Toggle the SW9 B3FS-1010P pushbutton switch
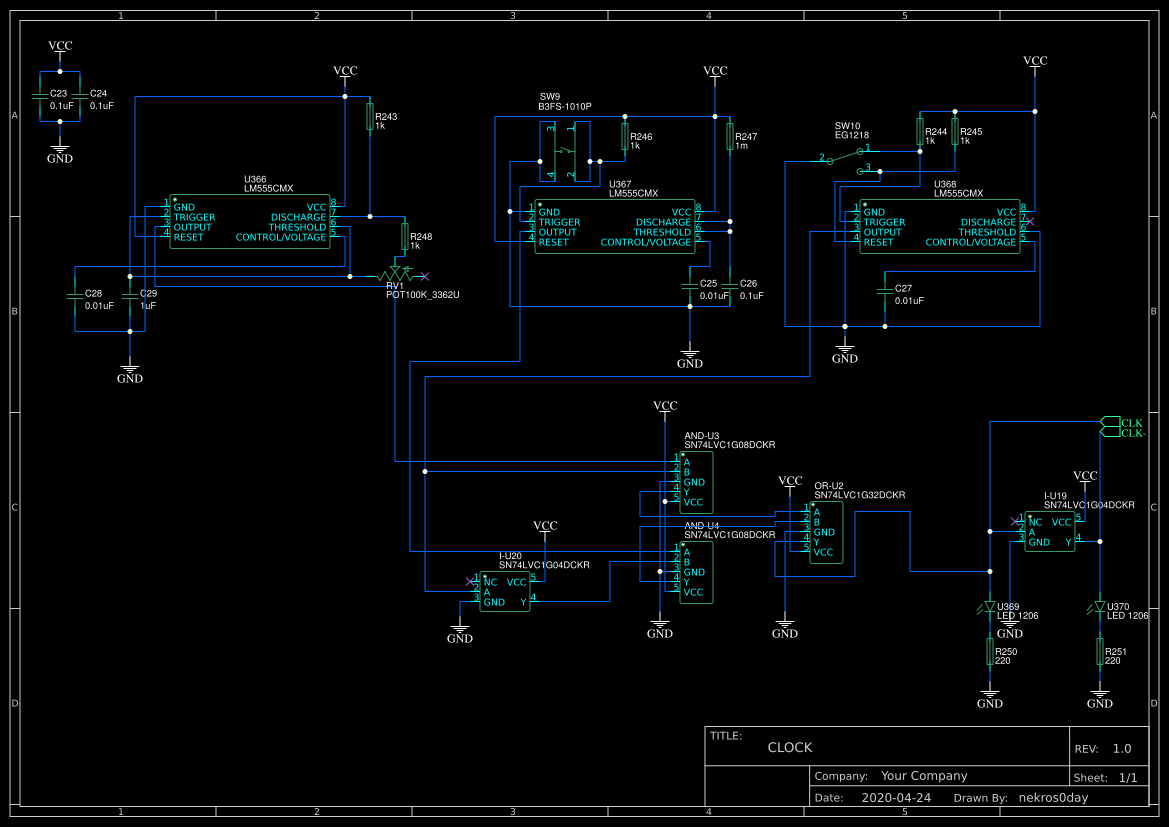Image resolution: width=1169 pixels, height=827 pixels. (565, 150)
